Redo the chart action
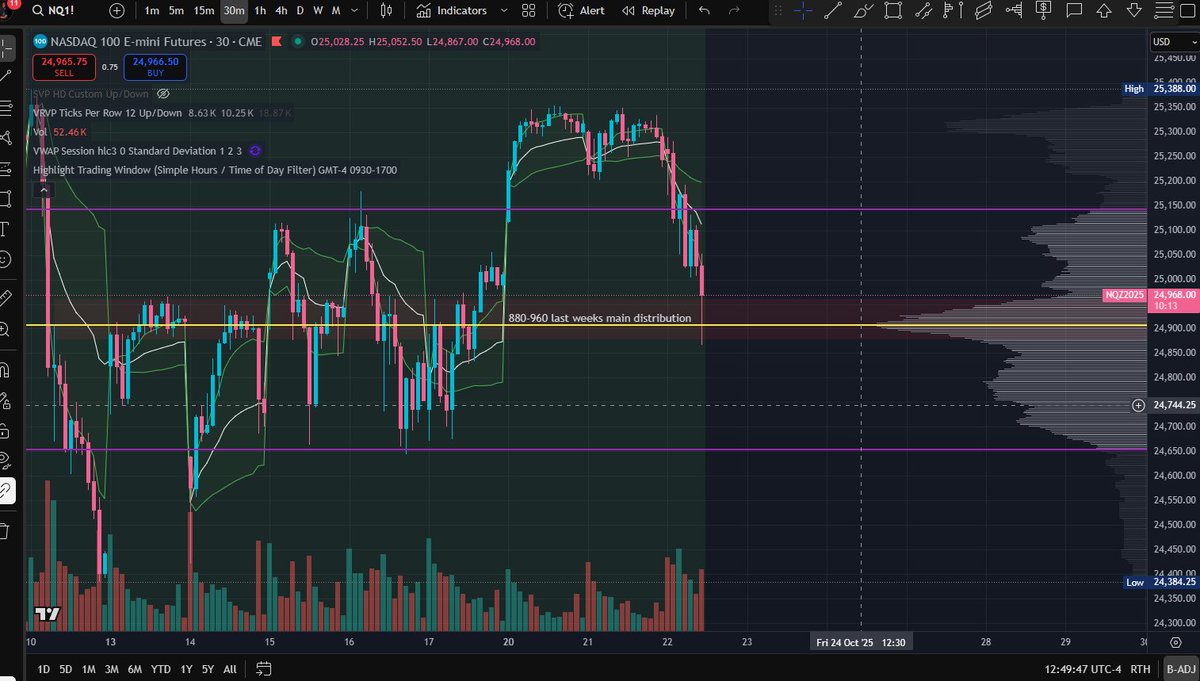 [735, 10]
